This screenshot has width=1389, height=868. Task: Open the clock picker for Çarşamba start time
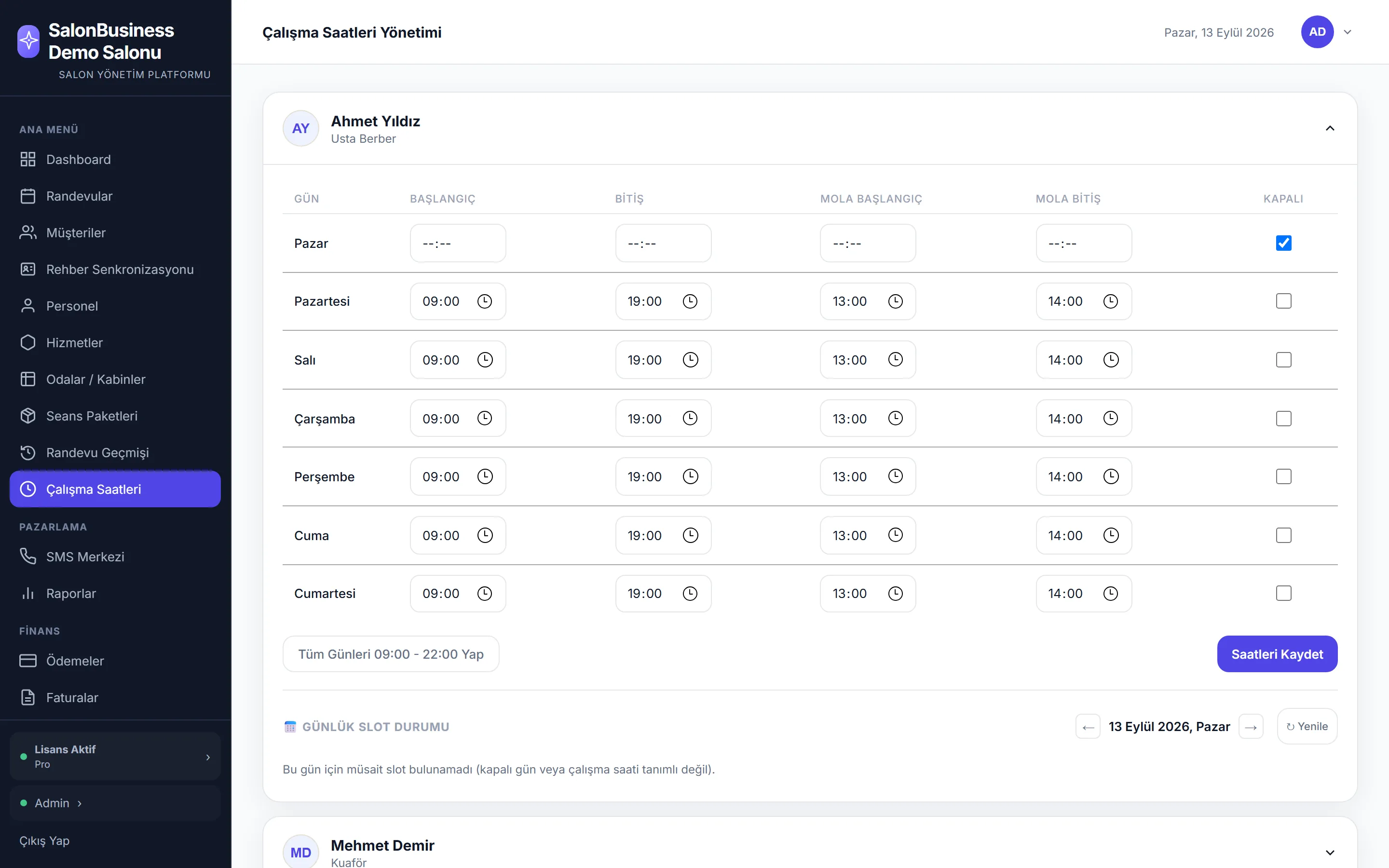pos(485,419)
